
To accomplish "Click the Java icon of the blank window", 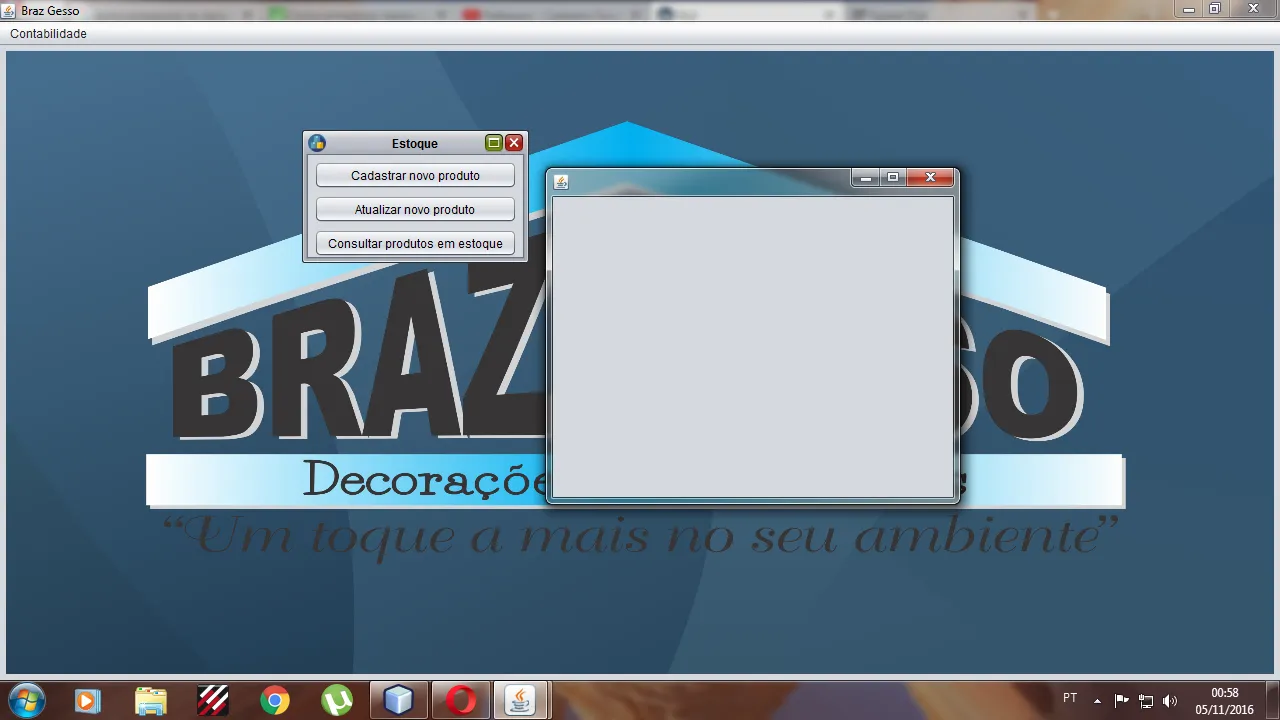I will [x=561, y=181].
